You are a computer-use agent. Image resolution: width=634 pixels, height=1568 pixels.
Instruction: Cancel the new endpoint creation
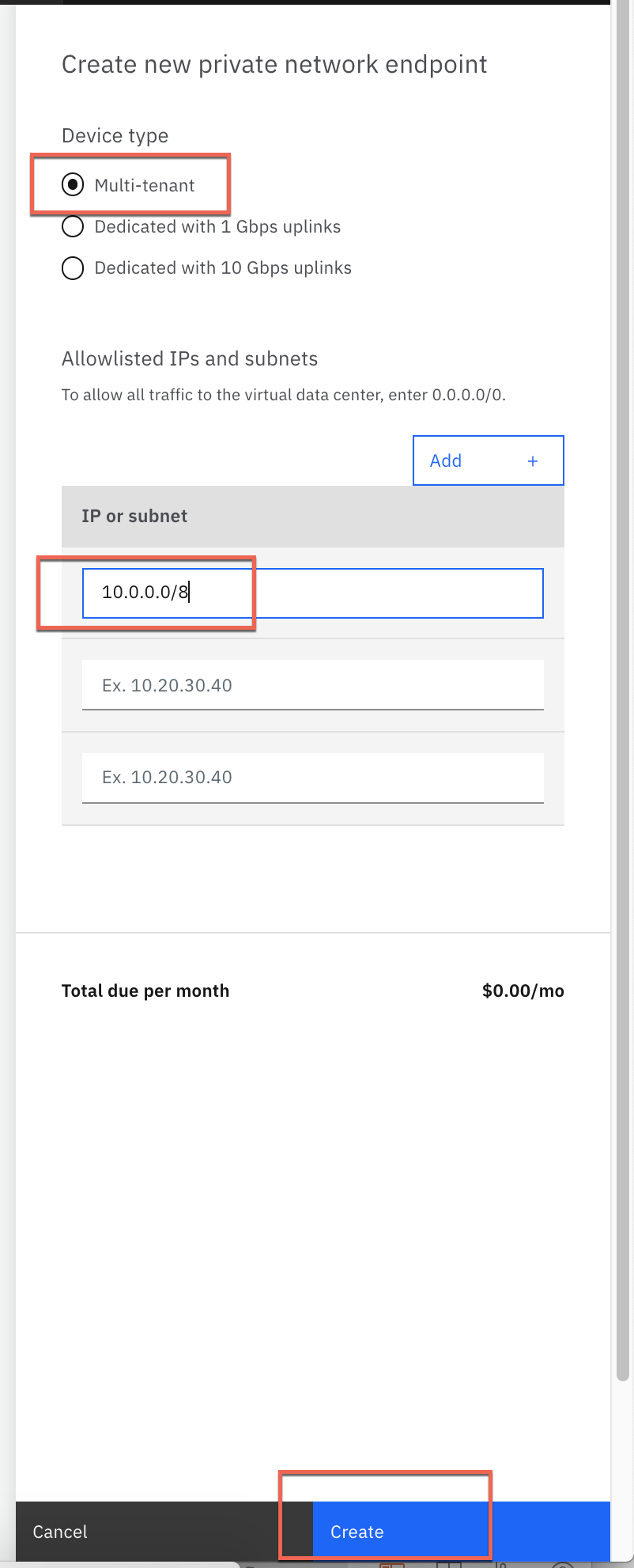(60, 1532)
